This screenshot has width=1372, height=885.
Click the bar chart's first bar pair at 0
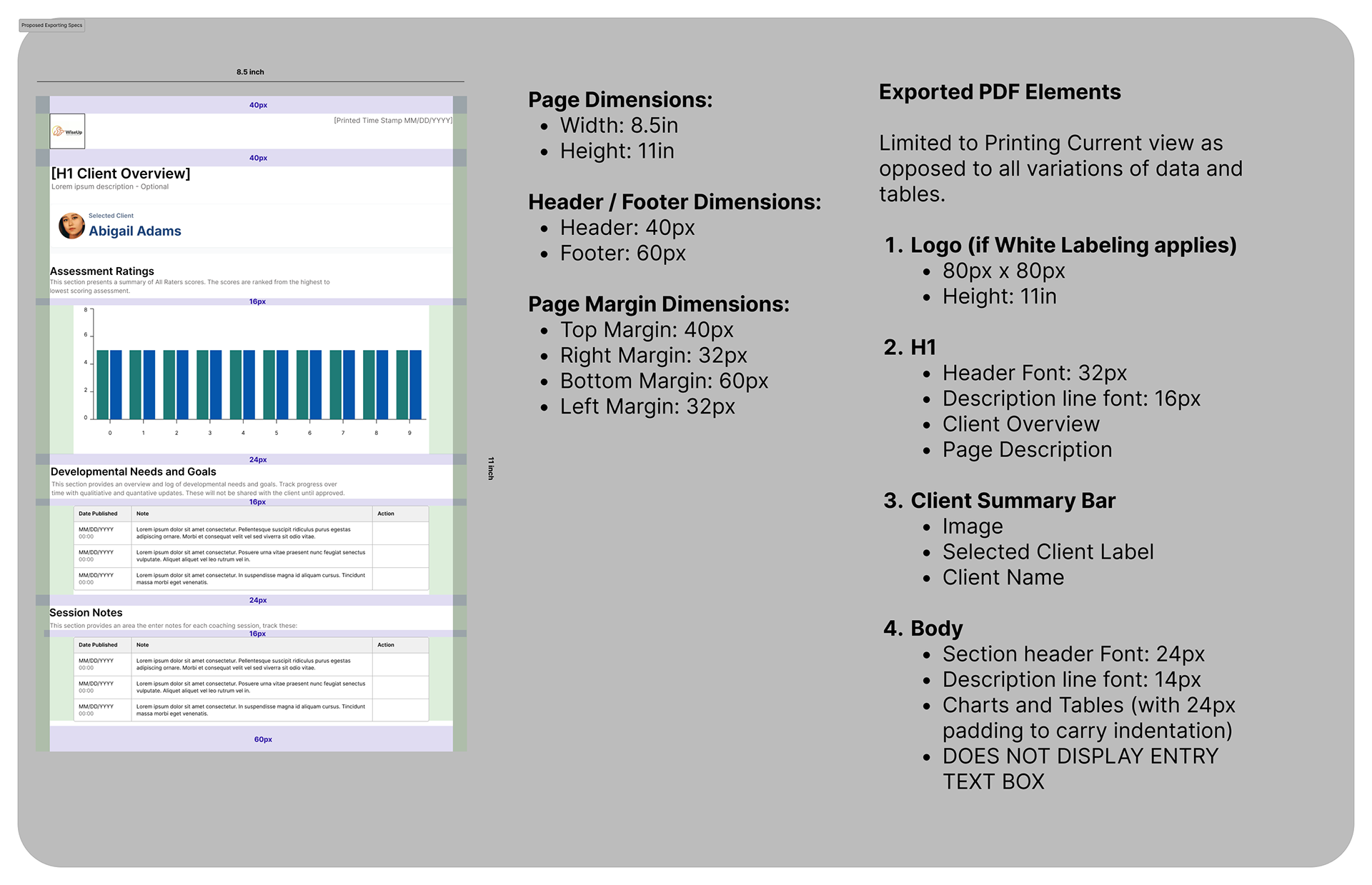point(109,384)
